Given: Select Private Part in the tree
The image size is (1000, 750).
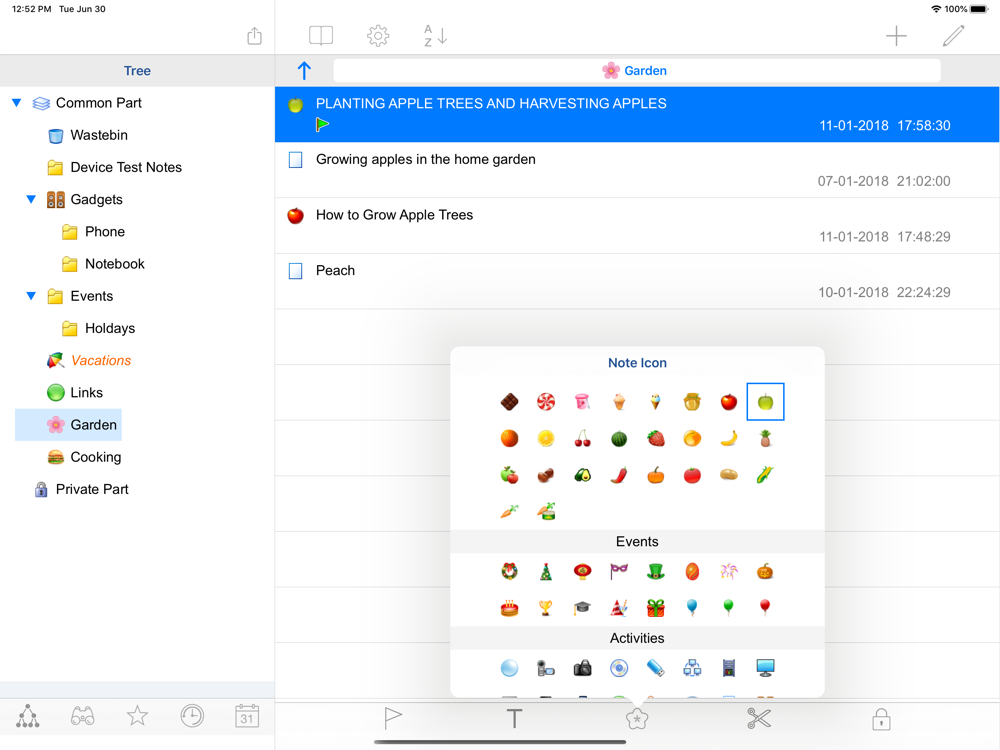Looking at the screenshot, I should (81, 489).
